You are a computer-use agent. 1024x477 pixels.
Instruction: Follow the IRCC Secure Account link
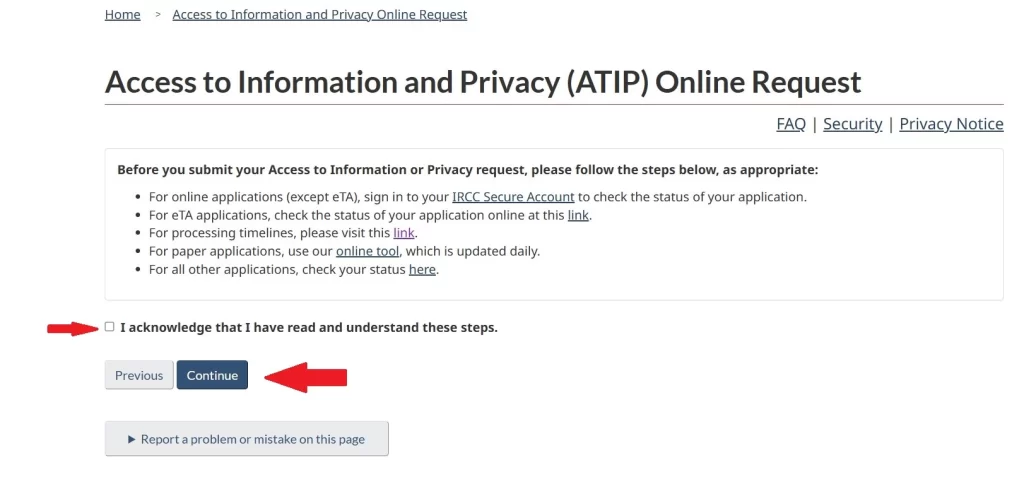click(513, 197)
